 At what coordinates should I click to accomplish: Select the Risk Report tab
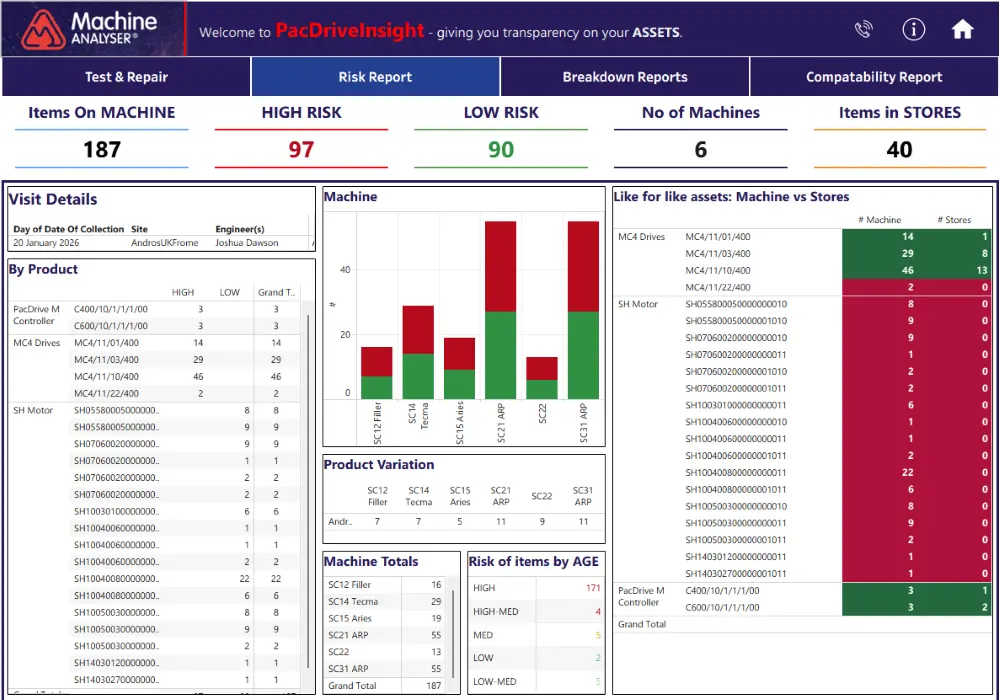[375, 77]
